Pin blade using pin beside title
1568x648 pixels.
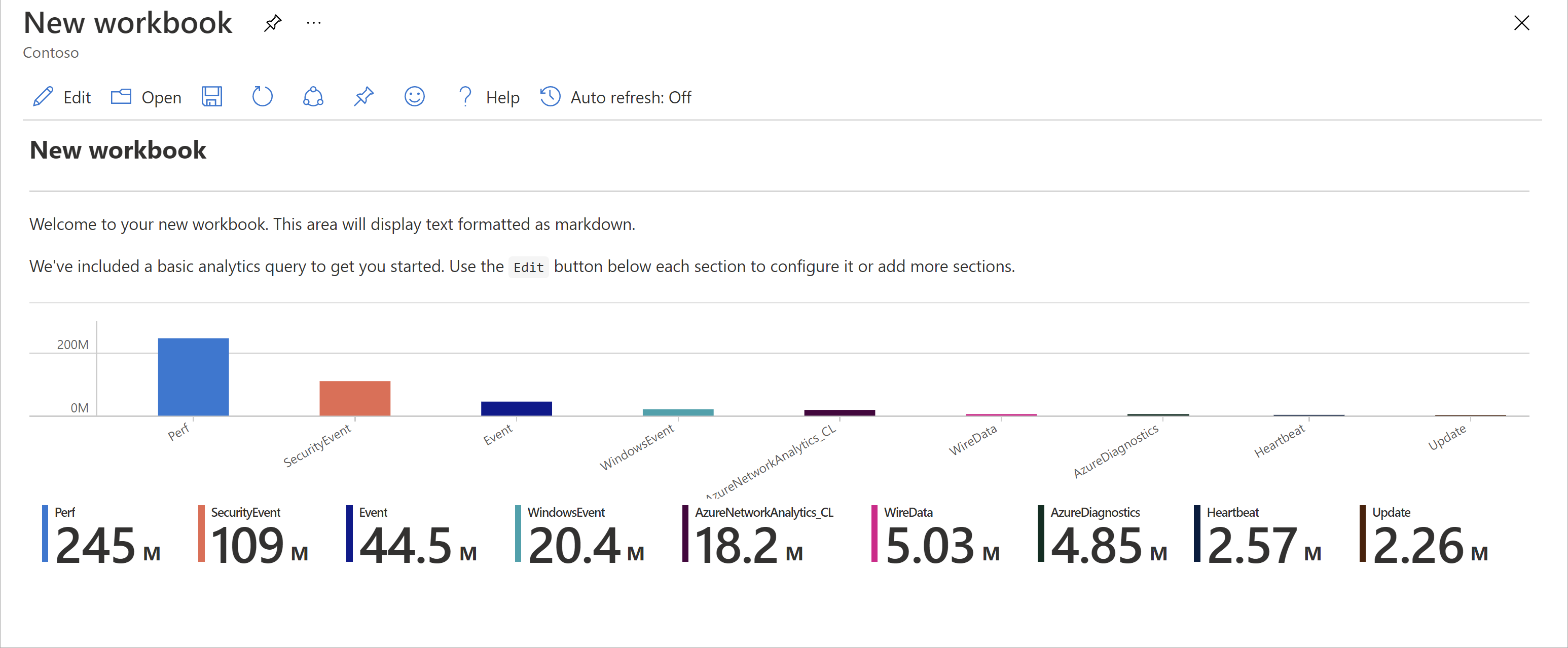(273, 23)
